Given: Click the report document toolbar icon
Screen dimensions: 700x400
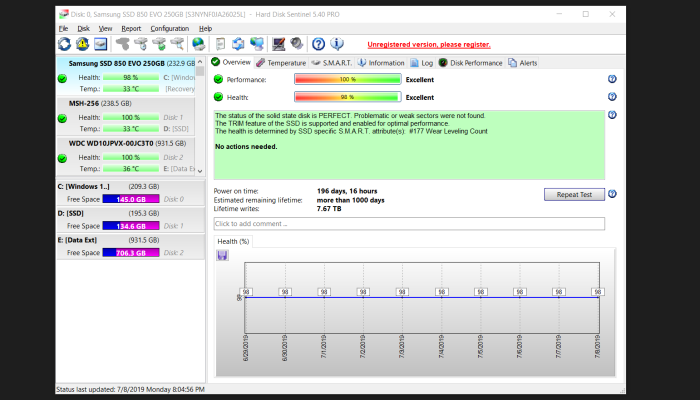Looking at the screenshot, I should coord(220,44).
